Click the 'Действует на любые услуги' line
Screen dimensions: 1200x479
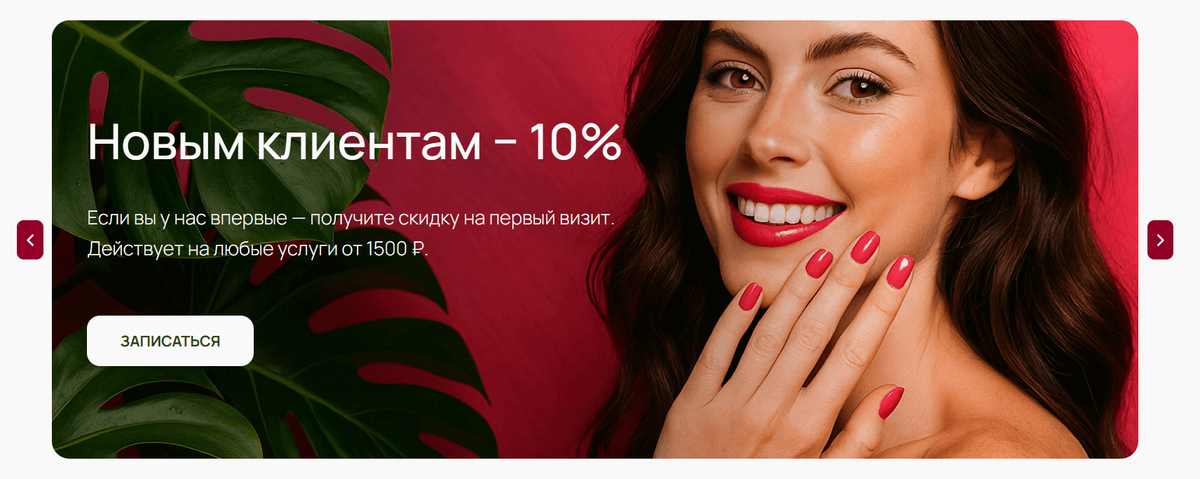pos(263,247)
